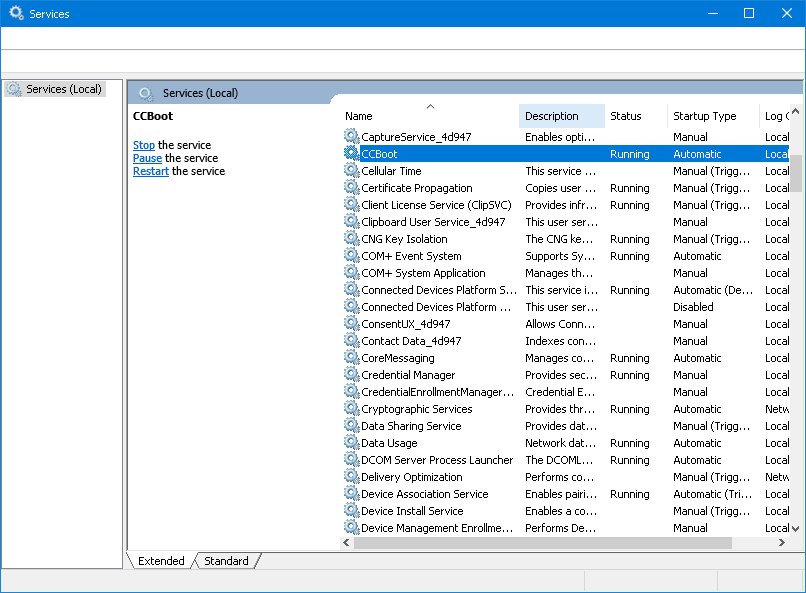Click the Services icon in the title bar

14,13
